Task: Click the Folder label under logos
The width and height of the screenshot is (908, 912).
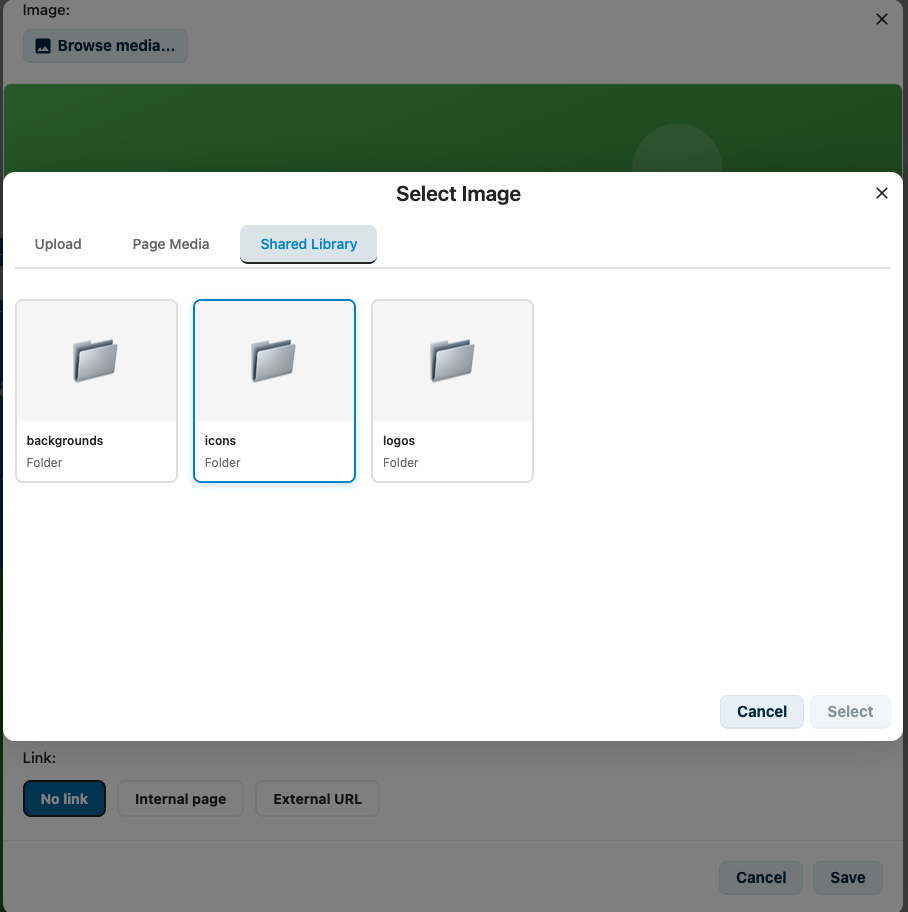Action: tap(401, 463)
